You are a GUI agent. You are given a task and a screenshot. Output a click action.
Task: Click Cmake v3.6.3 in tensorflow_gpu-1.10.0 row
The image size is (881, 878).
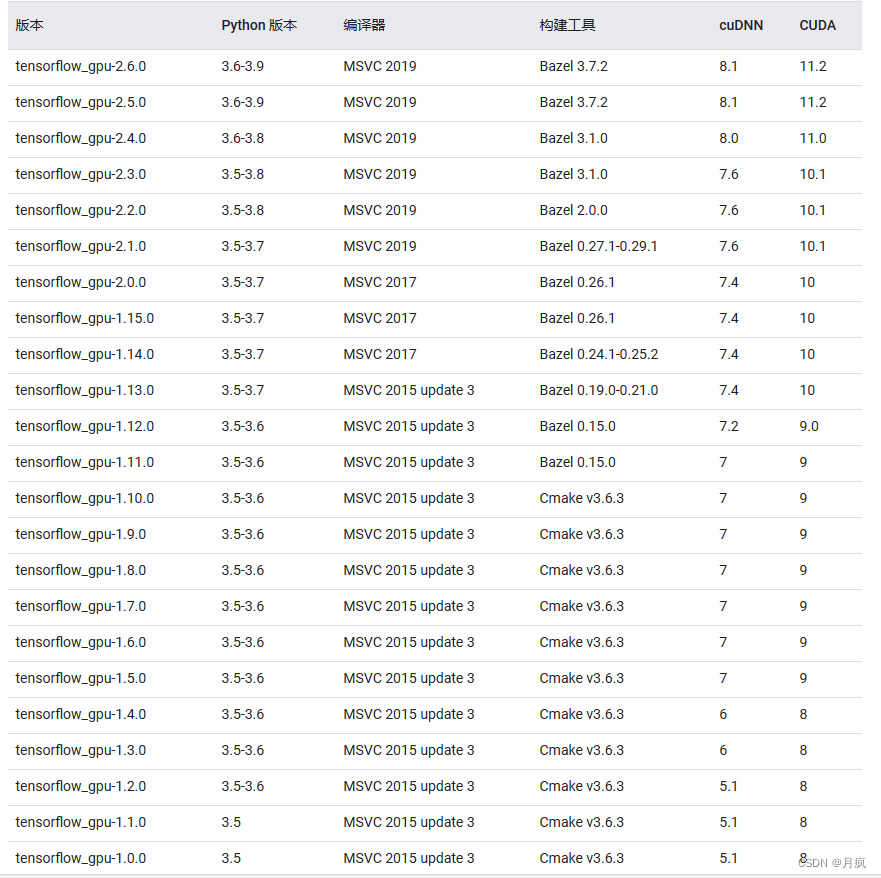tap(582, 498)
